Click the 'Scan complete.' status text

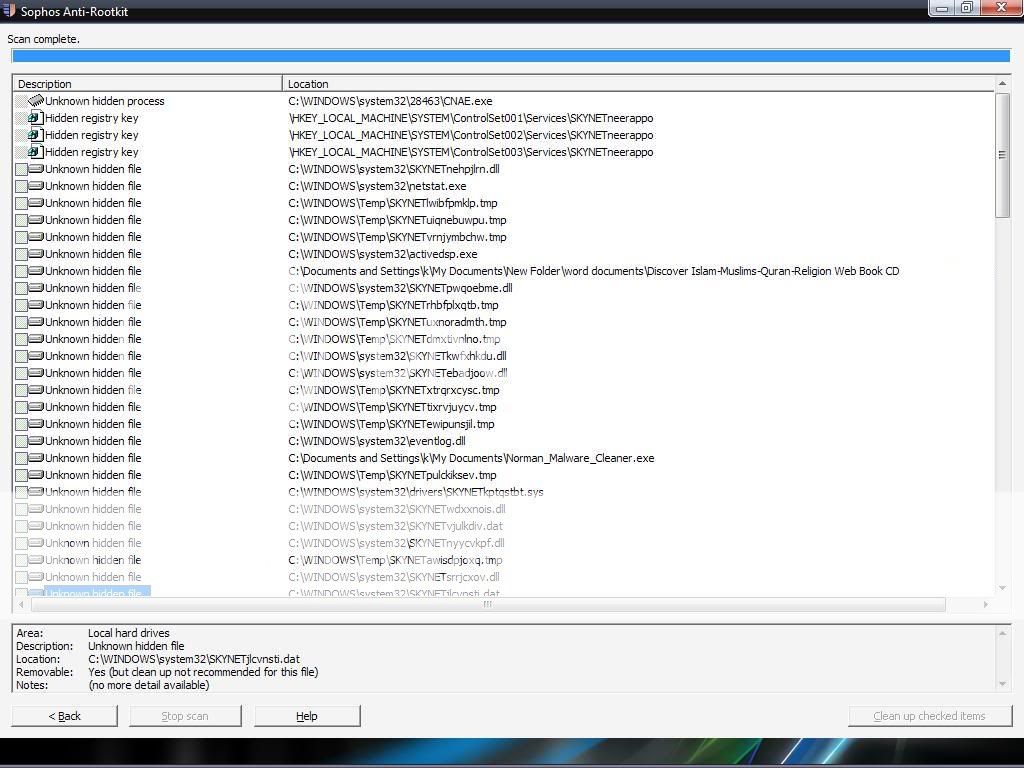pos(44,39)
